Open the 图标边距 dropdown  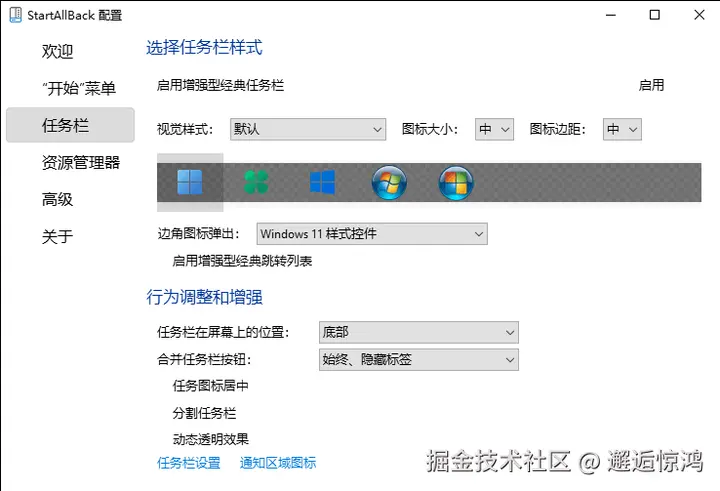[x=622, y=130]
